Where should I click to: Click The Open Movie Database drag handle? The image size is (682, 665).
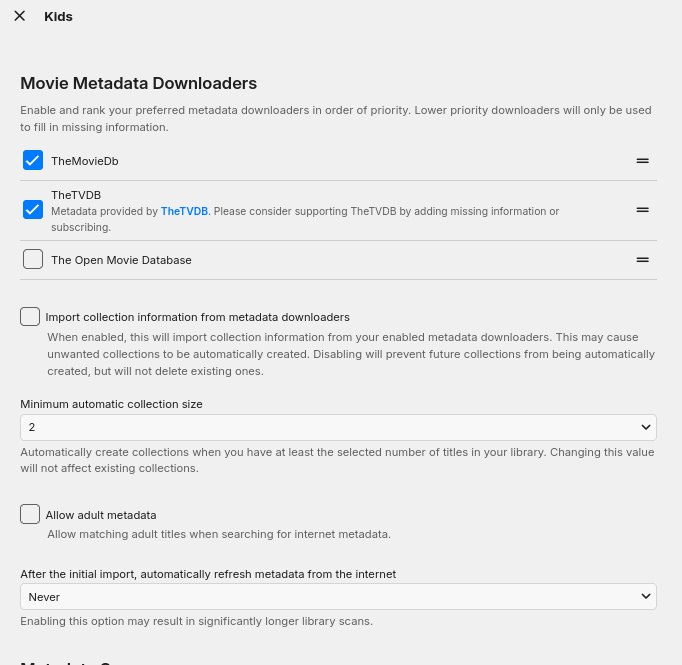643,260
